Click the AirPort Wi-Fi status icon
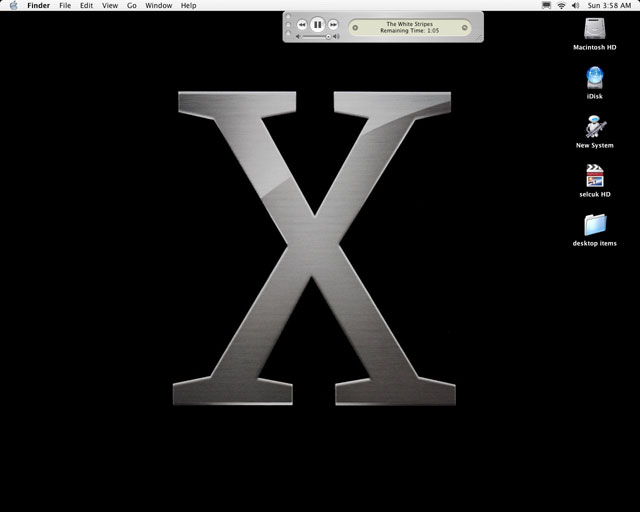Screen dimensions: 640x512 pyautogui.click(x=561, y=5)
